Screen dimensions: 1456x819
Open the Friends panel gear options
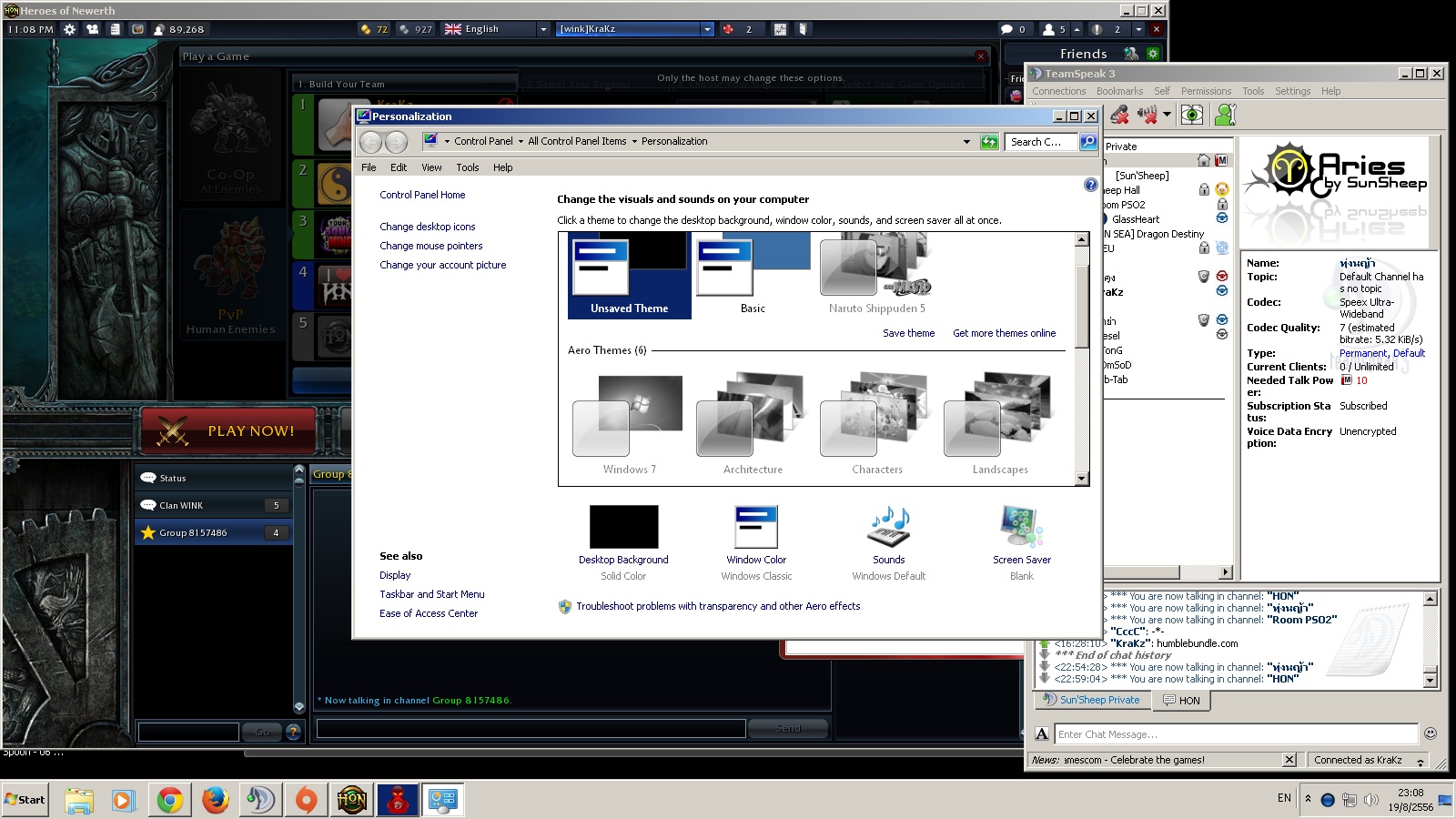click(1153, 54)
